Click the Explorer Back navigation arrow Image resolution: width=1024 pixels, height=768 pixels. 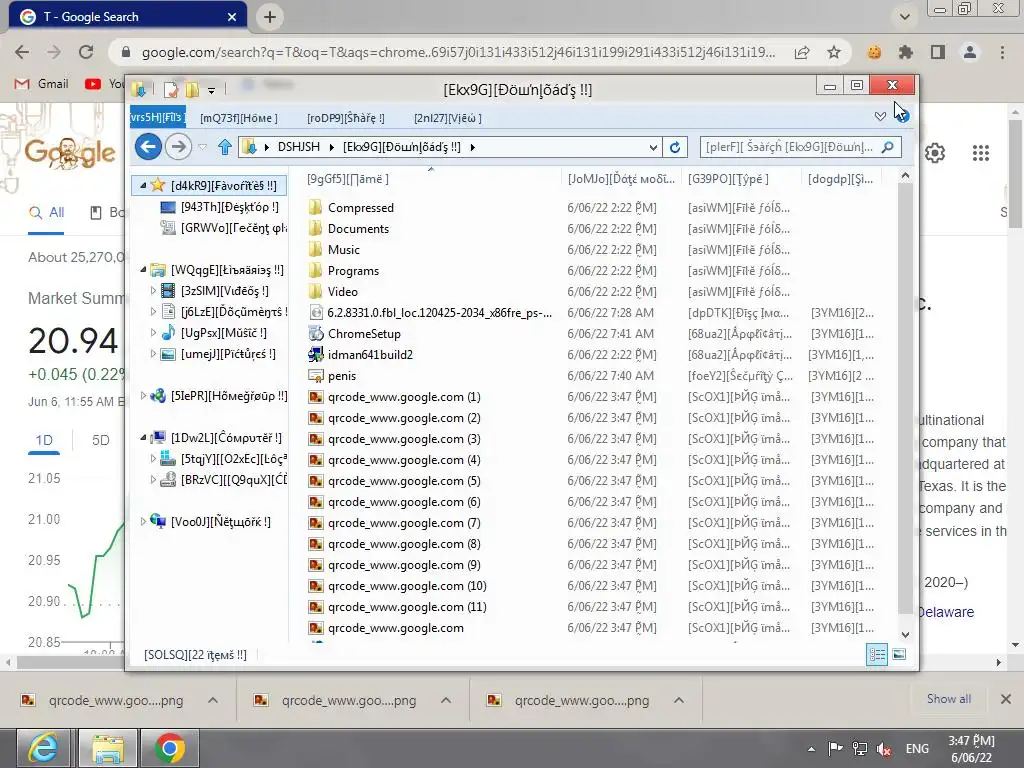148,146
